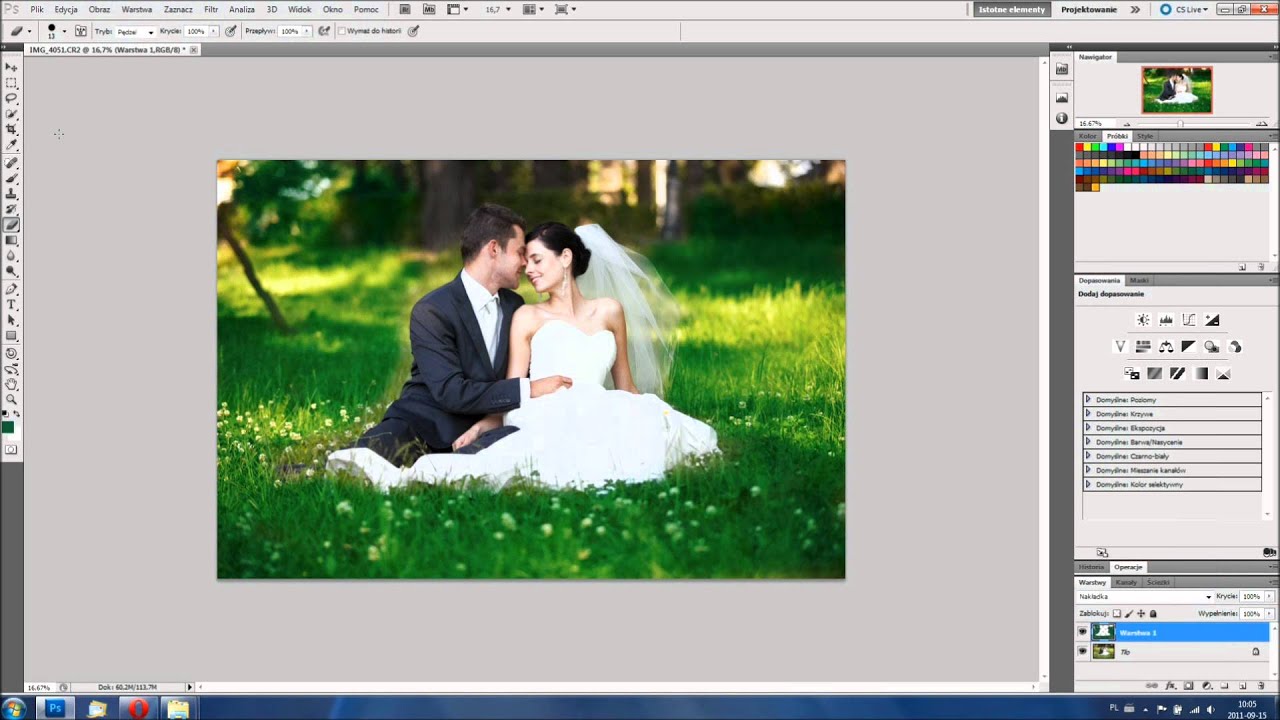Launch Bridge from application bar
The height and width of the screenshot is (720, 1280).
coord(405,9)
